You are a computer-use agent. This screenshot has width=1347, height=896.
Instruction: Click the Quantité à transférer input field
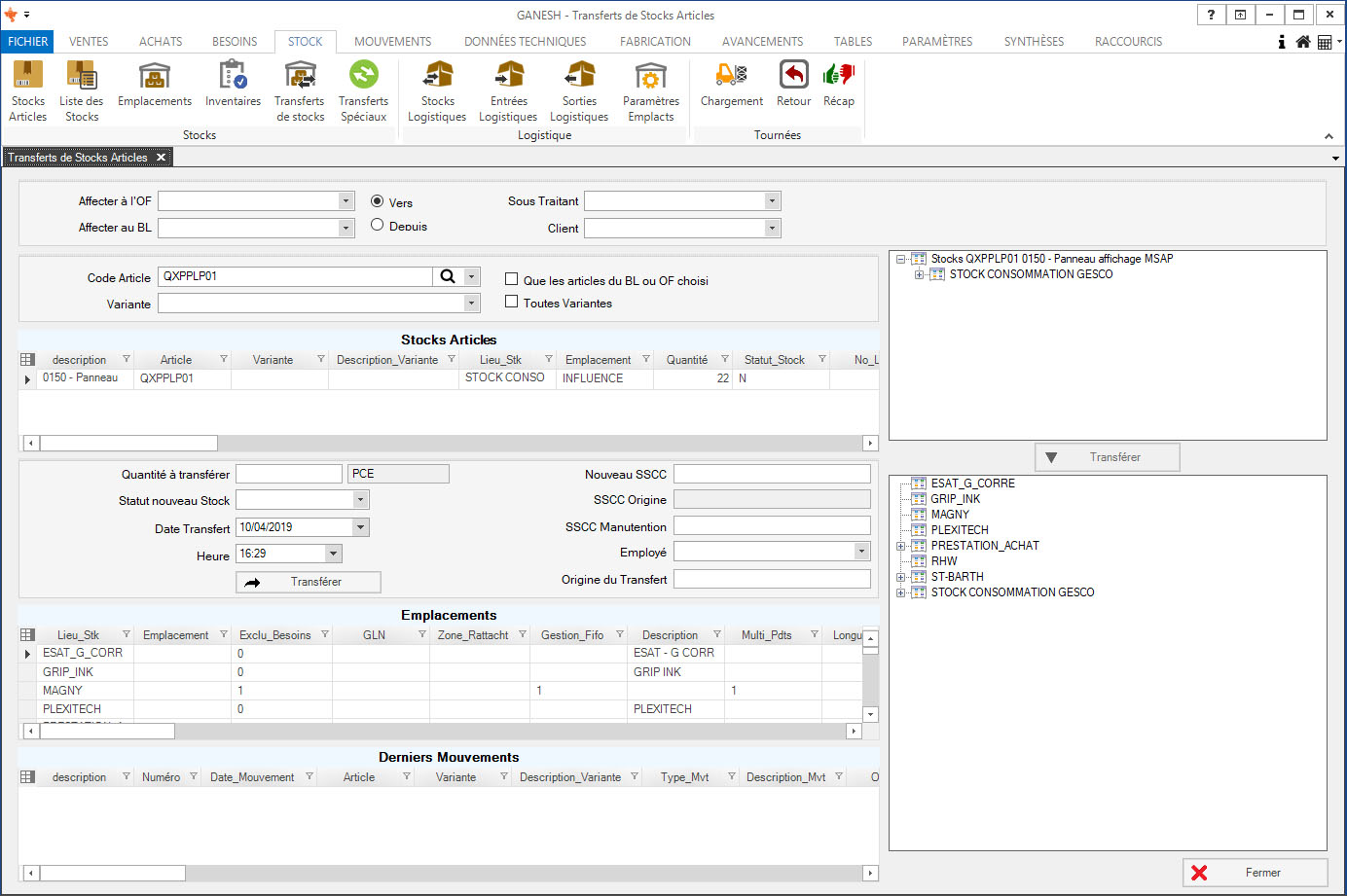point(289,474)
